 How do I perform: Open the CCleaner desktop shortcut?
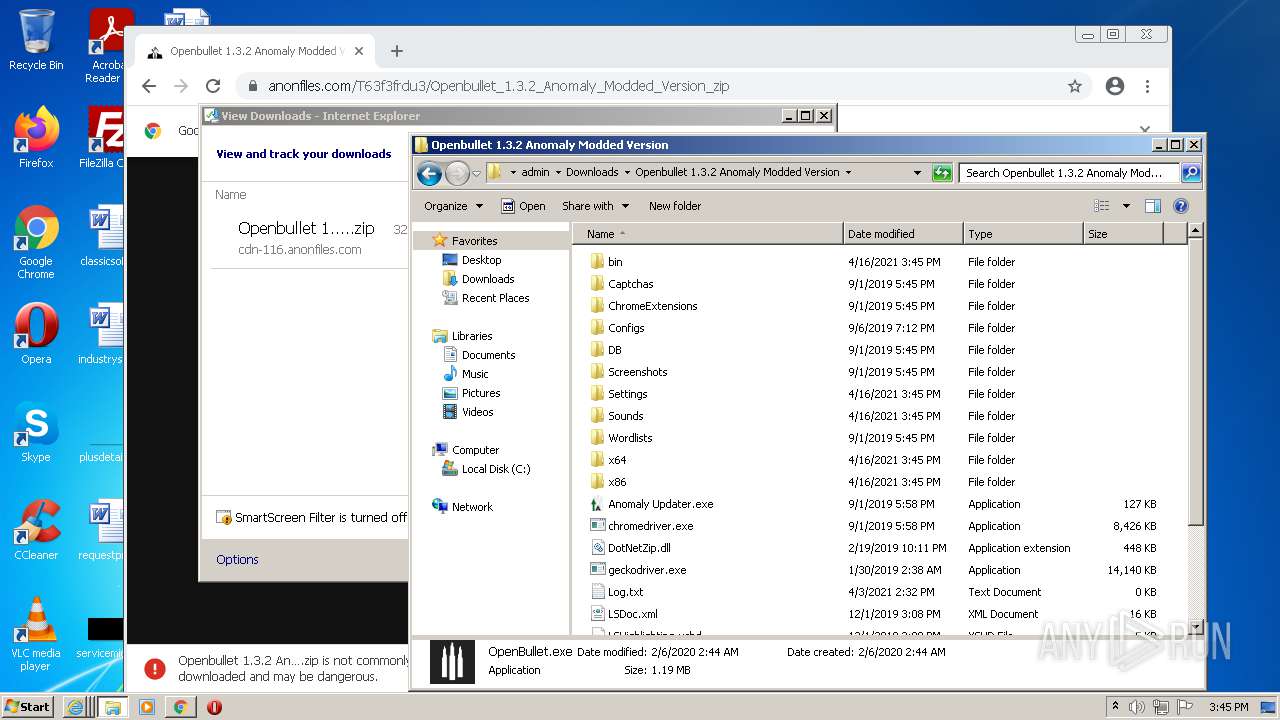point(36,531)
